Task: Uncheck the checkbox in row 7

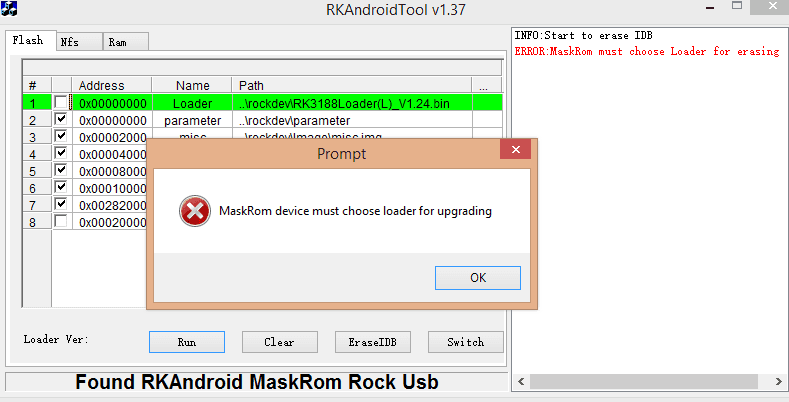Action: point(61,204)
